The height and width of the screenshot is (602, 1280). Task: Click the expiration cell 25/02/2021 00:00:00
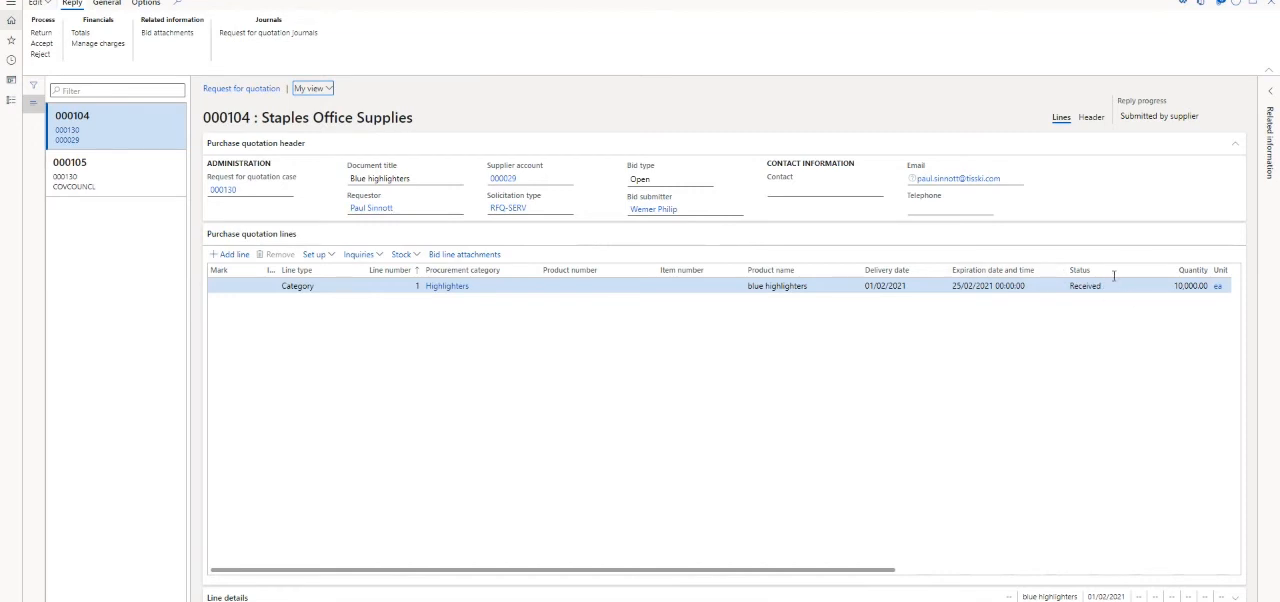click(988, 286)
